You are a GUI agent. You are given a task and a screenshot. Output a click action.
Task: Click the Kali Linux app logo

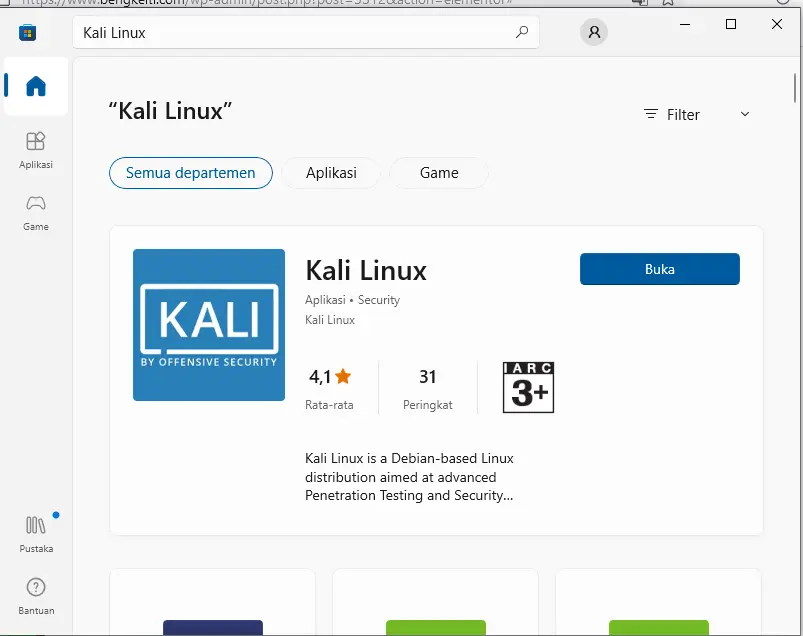tap(209, 325)
